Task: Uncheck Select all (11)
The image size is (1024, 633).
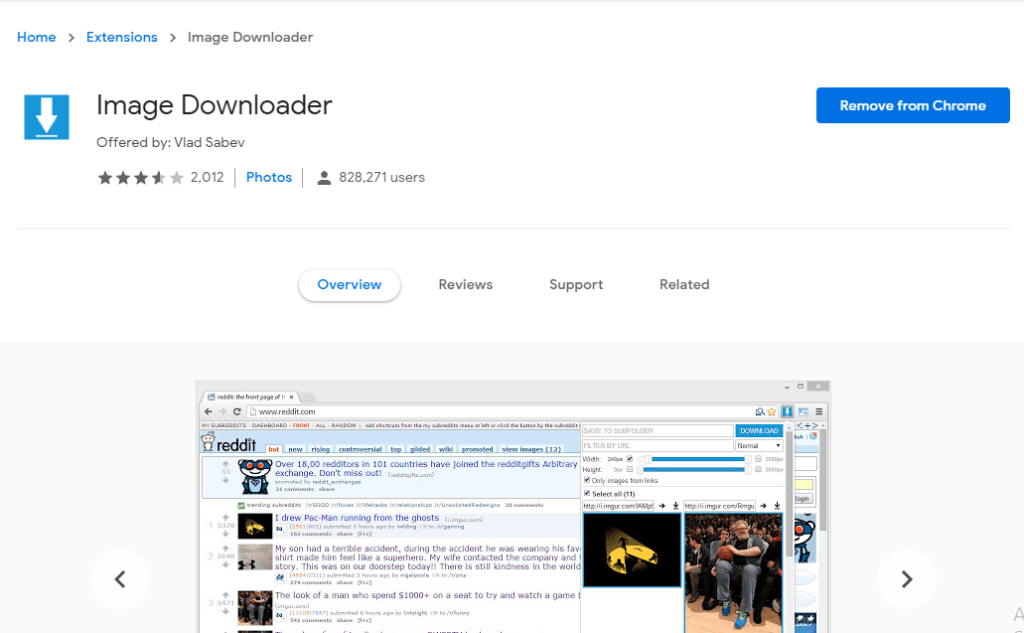Action: tap(587, 494)
